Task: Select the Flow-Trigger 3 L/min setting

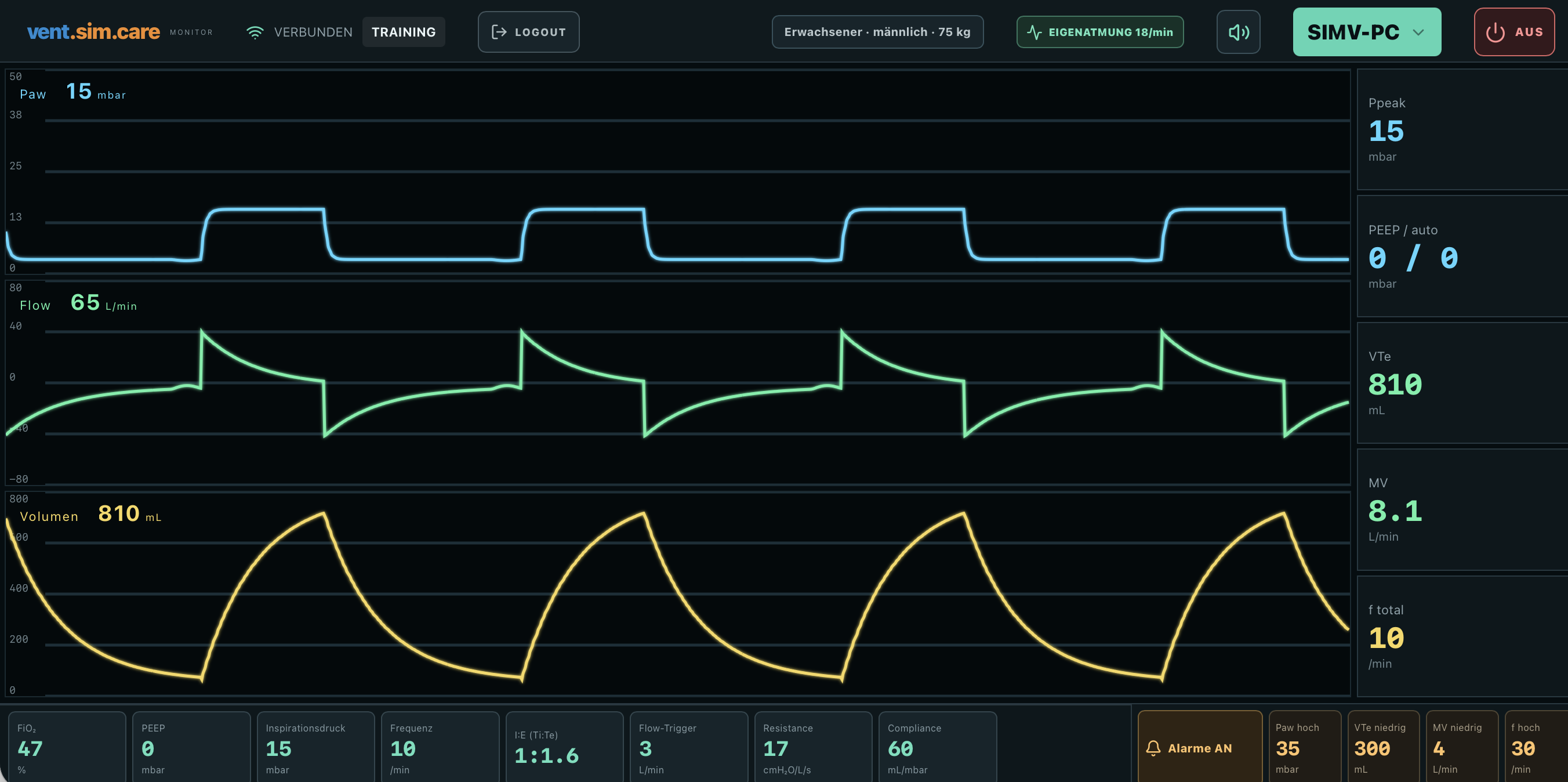Action: tap(688, 747)
